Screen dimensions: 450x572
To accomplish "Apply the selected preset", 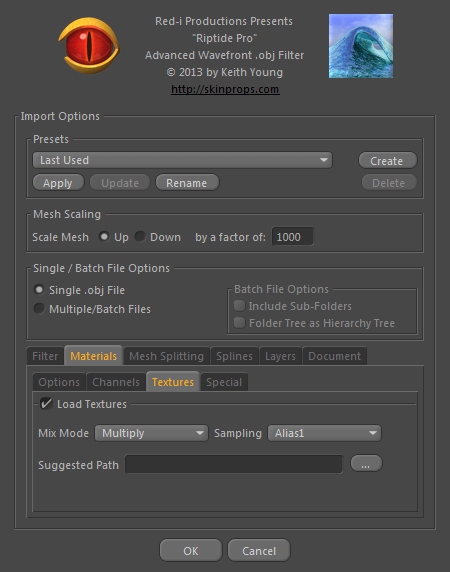I will point(58,183).
